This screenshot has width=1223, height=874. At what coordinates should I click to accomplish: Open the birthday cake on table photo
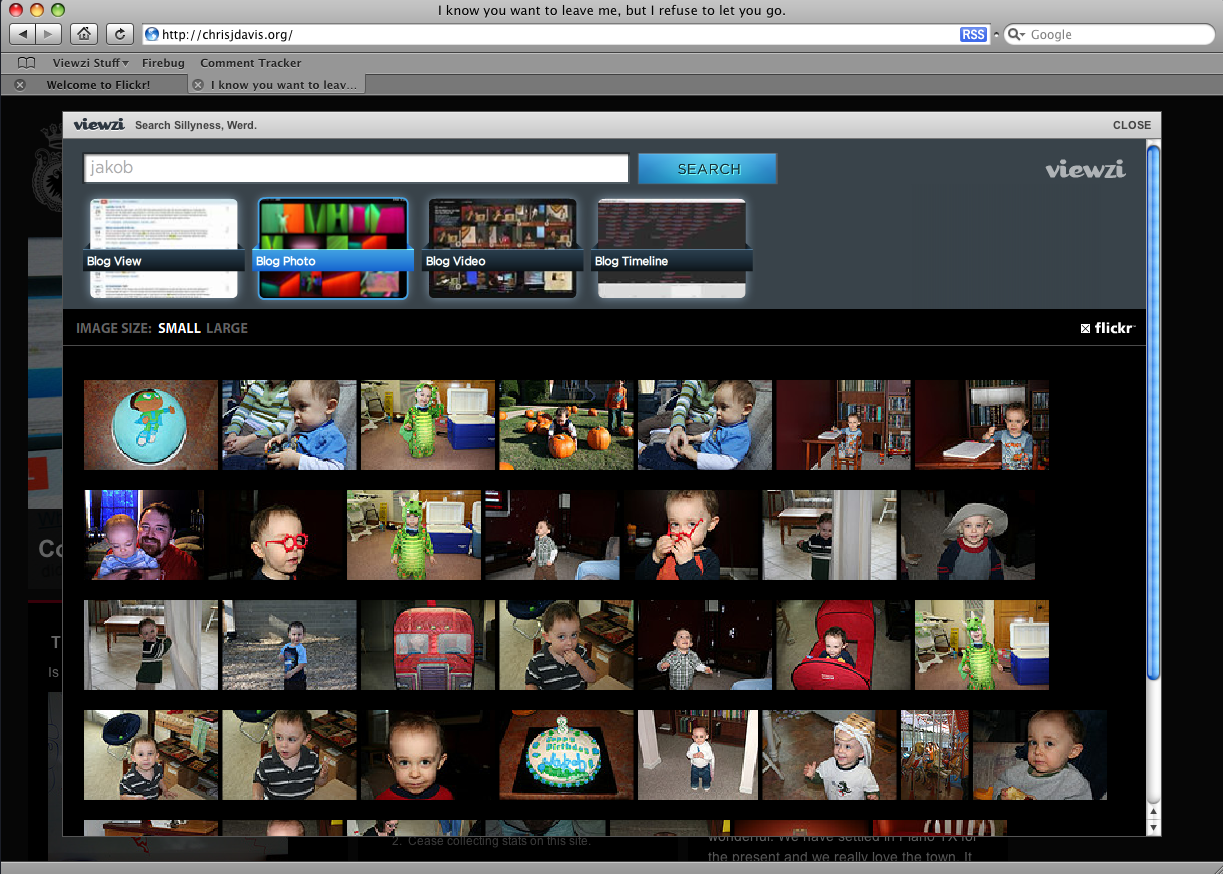coord(566,755)
